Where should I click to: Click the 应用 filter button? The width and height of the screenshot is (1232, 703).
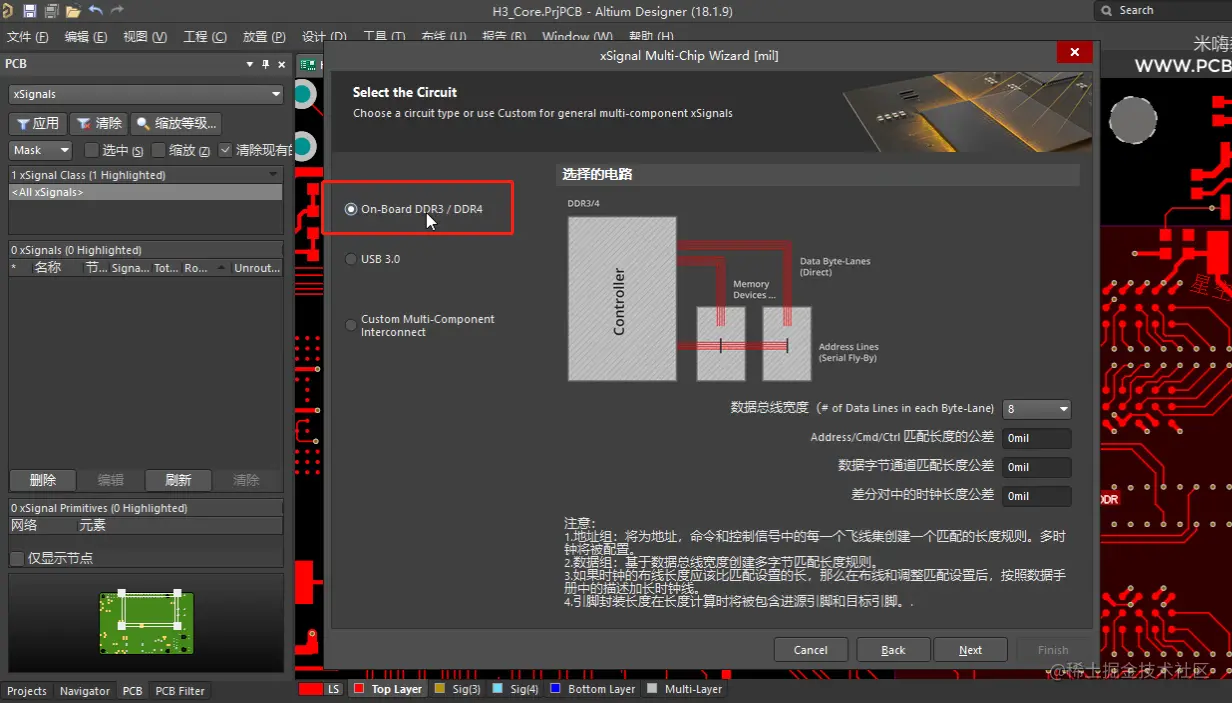tap(38, 124)
